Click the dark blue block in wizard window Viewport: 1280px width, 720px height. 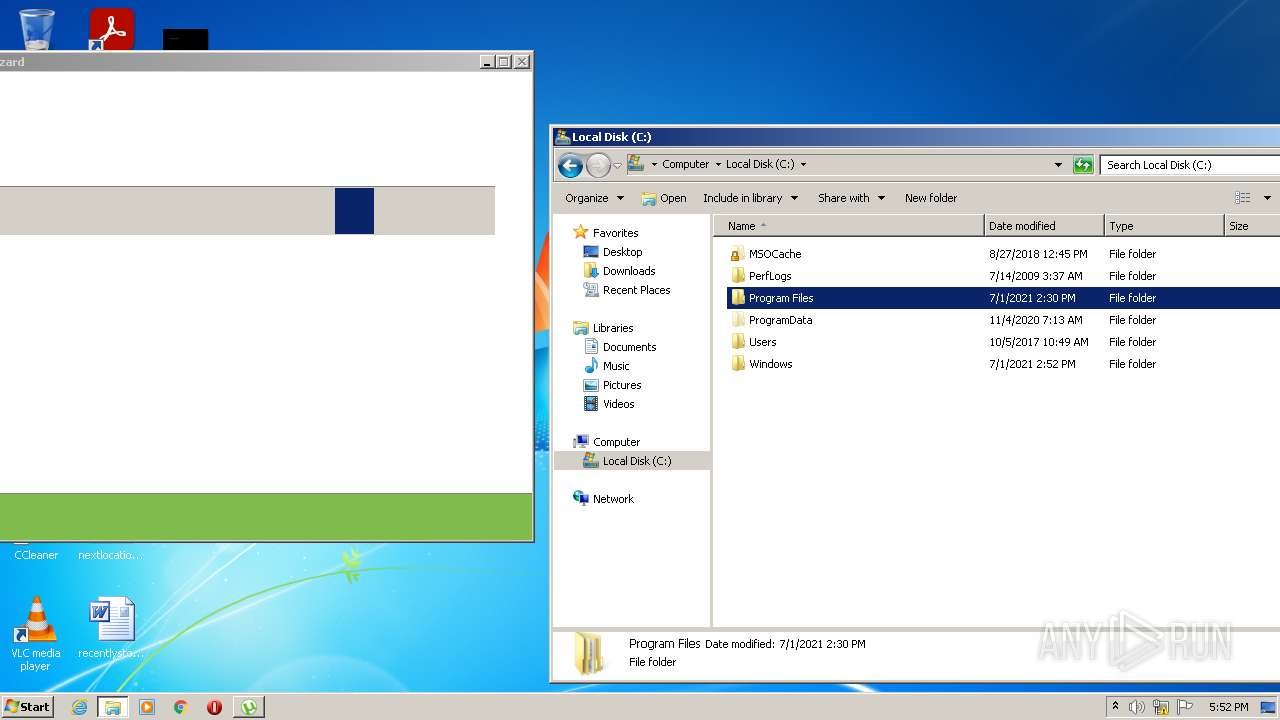pos(354,211)
